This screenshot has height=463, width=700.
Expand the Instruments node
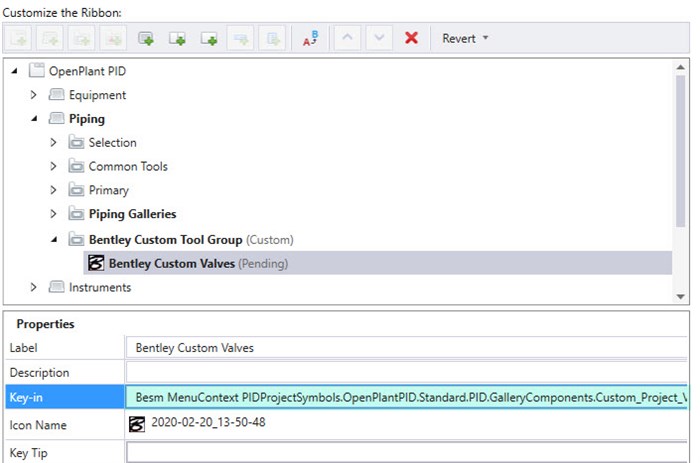[x=33, y=287]
